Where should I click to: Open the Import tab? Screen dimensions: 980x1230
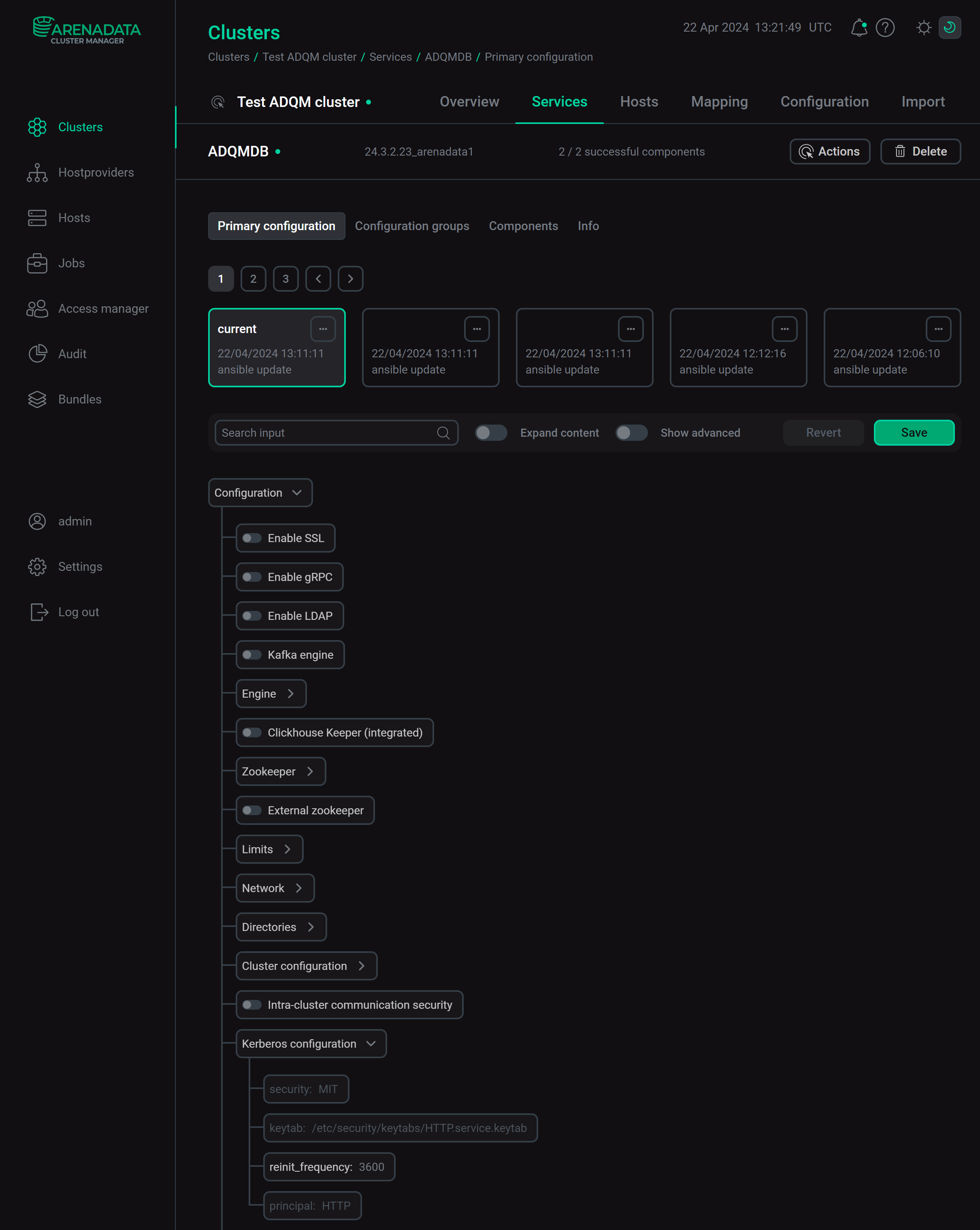click(x=923, y=102)
